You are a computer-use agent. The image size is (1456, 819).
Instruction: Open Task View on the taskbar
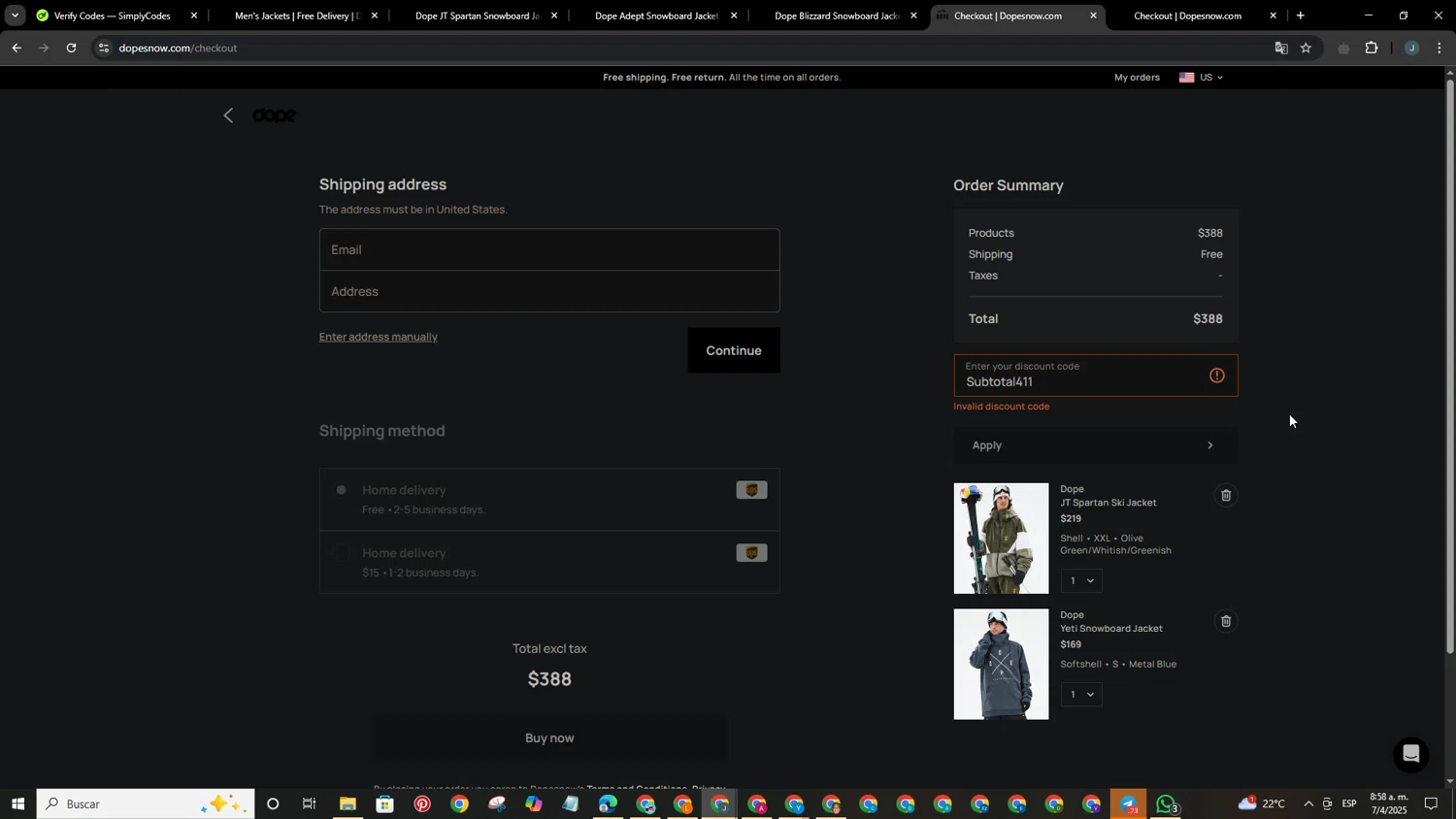pos(310,803)
